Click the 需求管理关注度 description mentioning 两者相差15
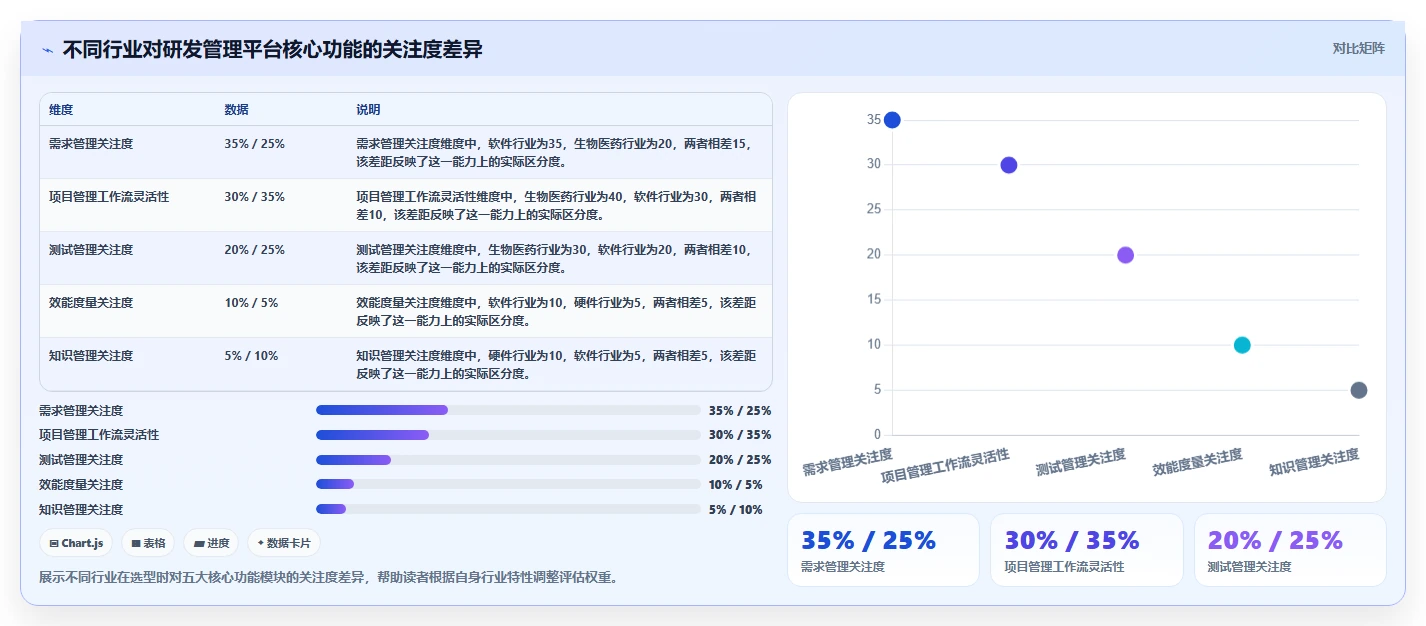Viewport: 1426px width, 626px height. point(556,152)
